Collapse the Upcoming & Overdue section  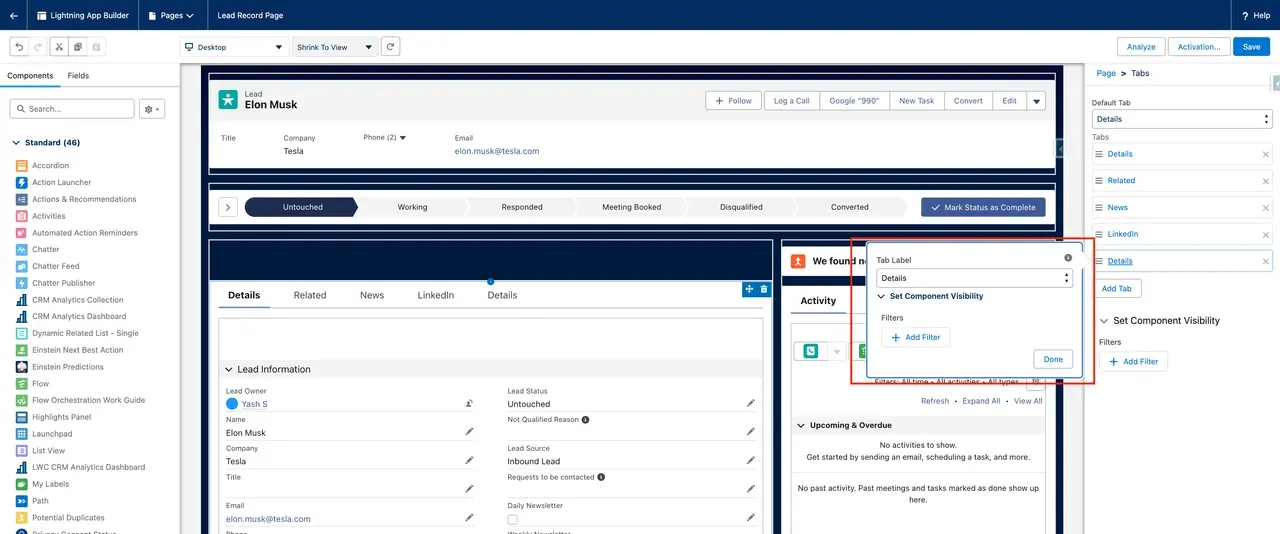click(x=801, y=426)
